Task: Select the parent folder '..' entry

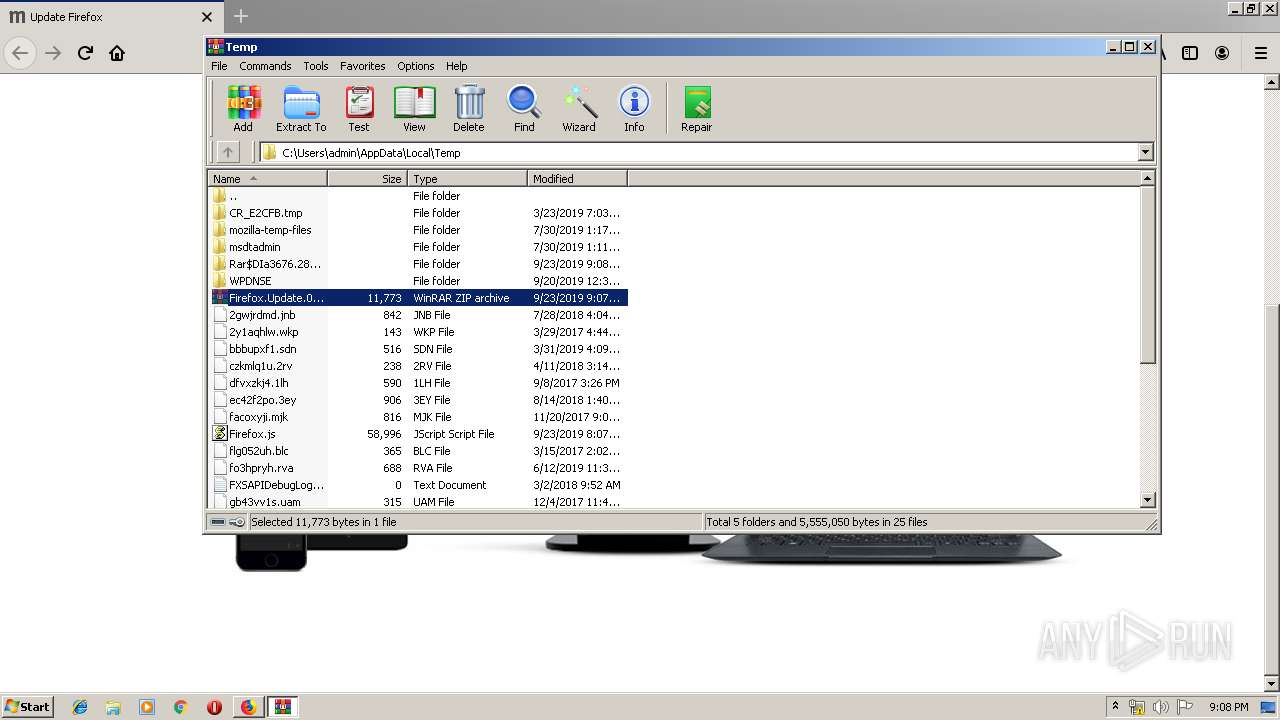Action: click(419, 196)
